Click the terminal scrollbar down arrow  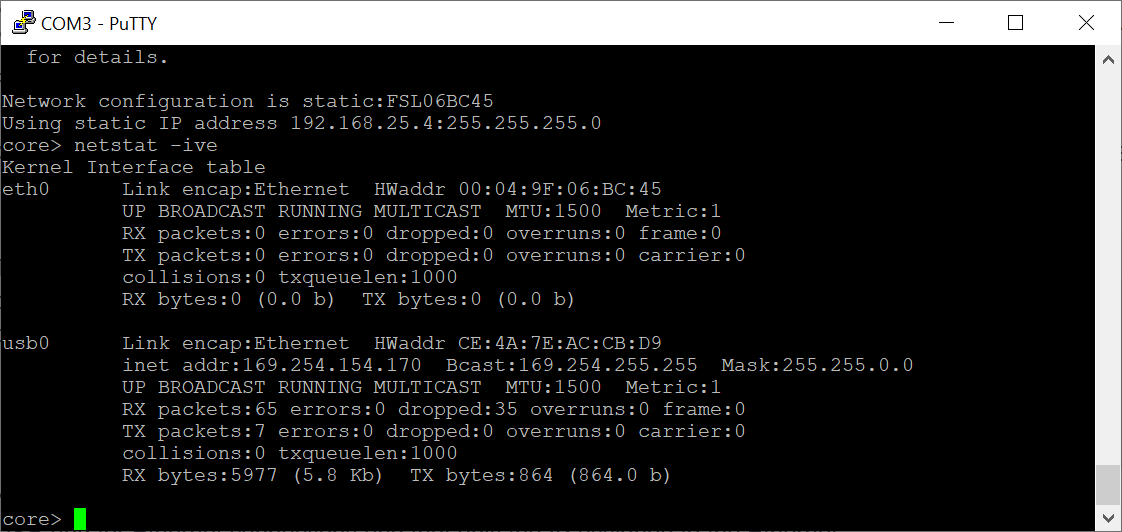pos(1108,519)
